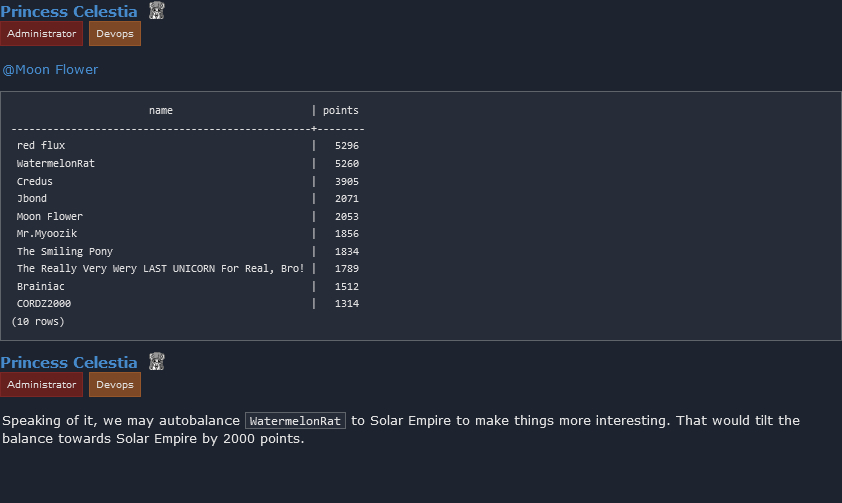Click the Jbond entry with 2071 points
Image resolution: width=842 pixels, height=503 pixels.
click(x=32, y=199)
